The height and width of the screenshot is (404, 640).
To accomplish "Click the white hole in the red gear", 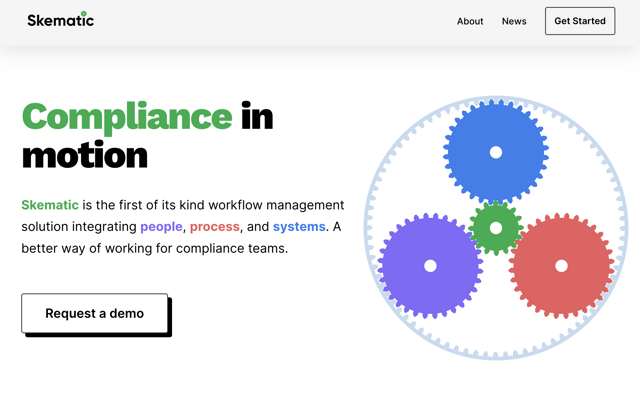I will coord(562,266).
